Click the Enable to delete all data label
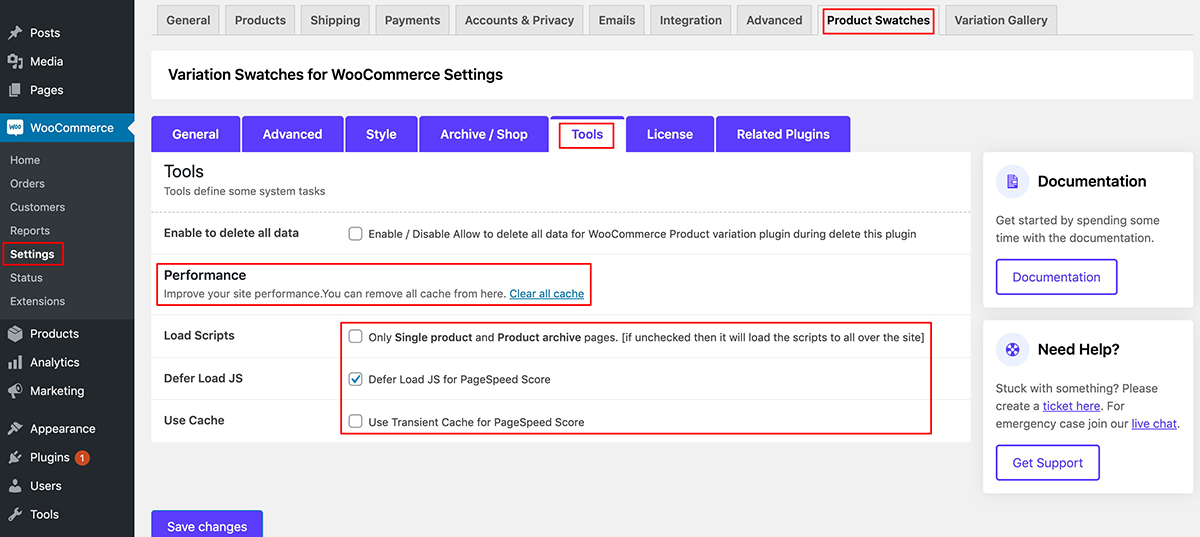Viewport: 1200px width, 537px height. pyautogui.click(x=231, y=233)
